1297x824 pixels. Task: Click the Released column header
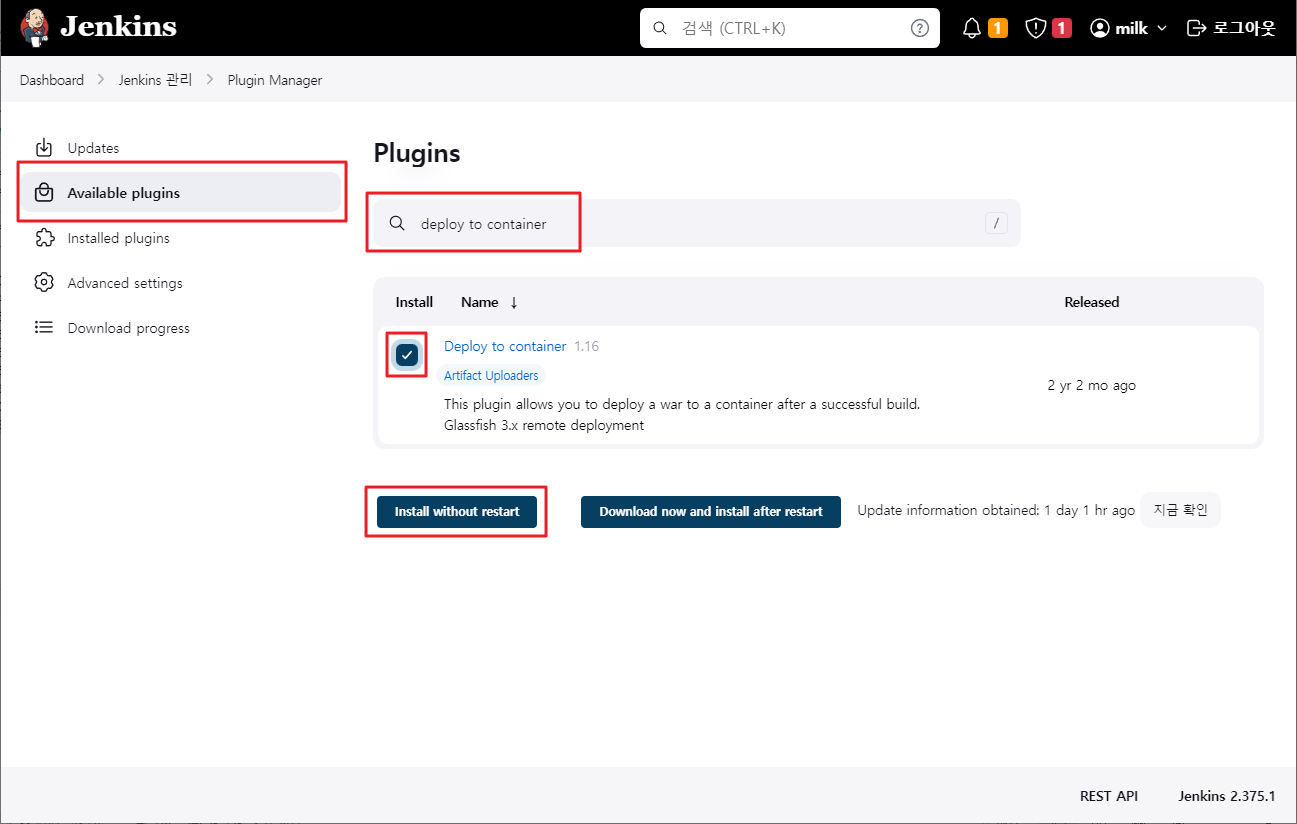coord(1092,302)
